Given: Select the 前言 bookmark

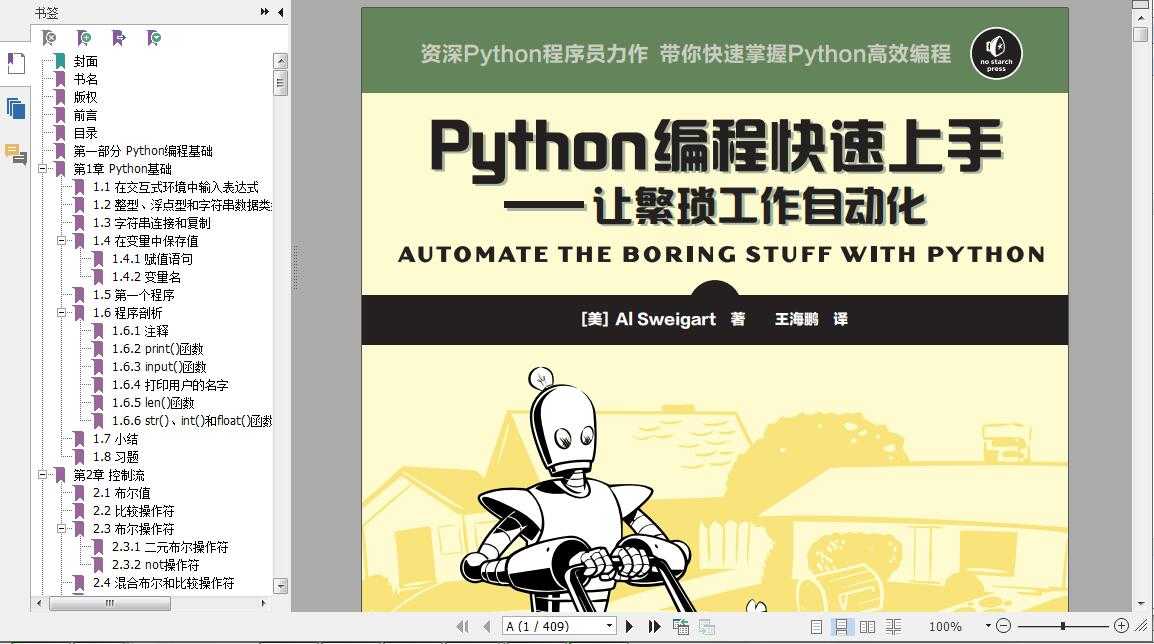Looking at the screenshot, I should point(85,115).
